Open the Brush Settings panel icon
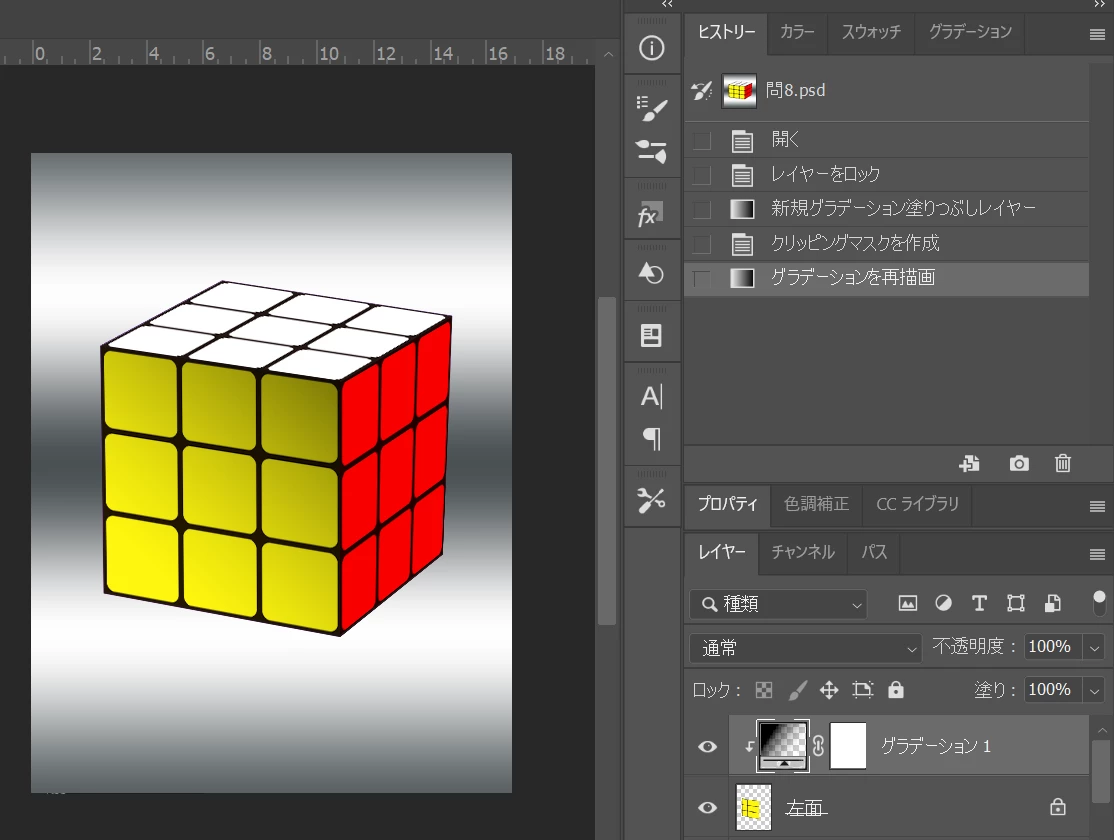 (651, 109)
